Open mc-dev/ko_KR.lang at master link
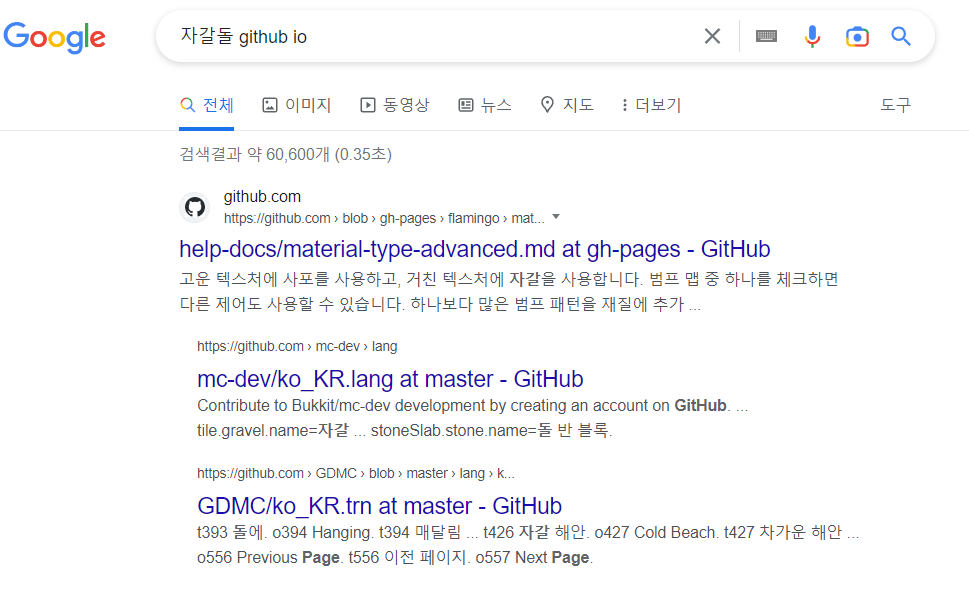The image size is (969, 589). (x=390, y=379)
